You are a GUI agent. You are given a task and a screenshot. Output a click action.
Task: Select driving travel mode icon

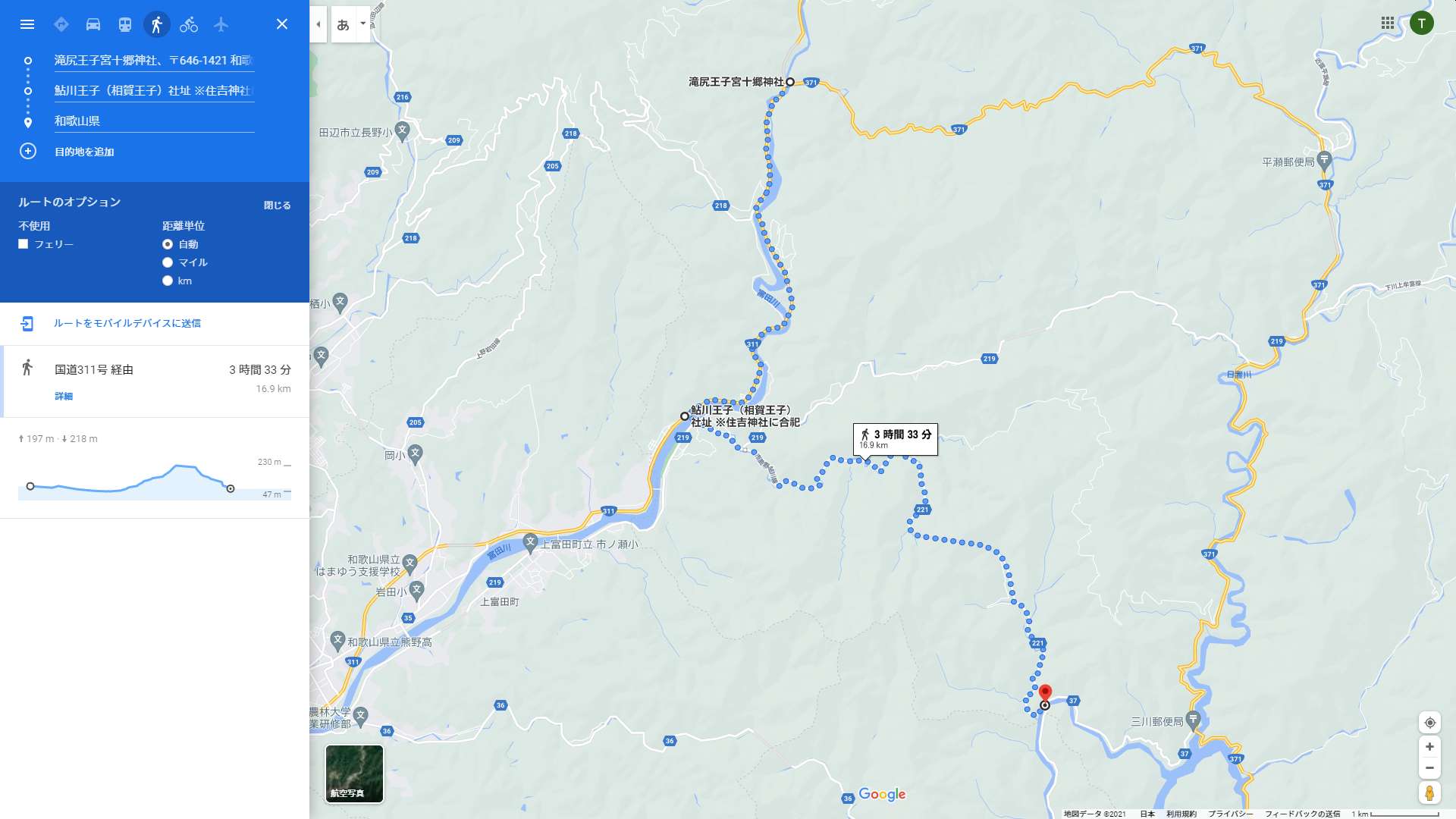[x=93, y=24]
